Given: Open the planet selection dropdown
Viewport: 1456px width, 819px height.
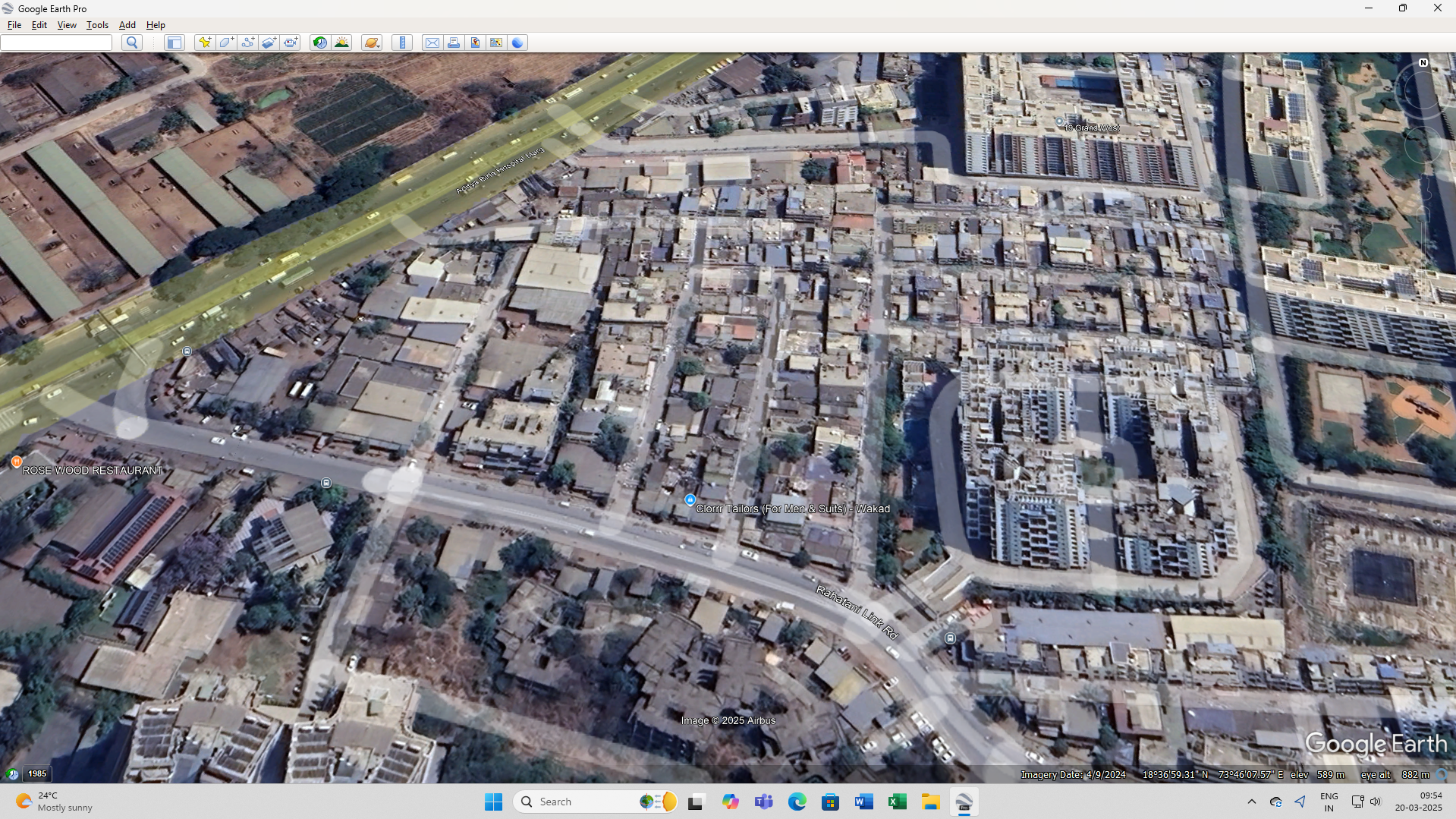Looking at the screenshot, I should click(371, 43).
